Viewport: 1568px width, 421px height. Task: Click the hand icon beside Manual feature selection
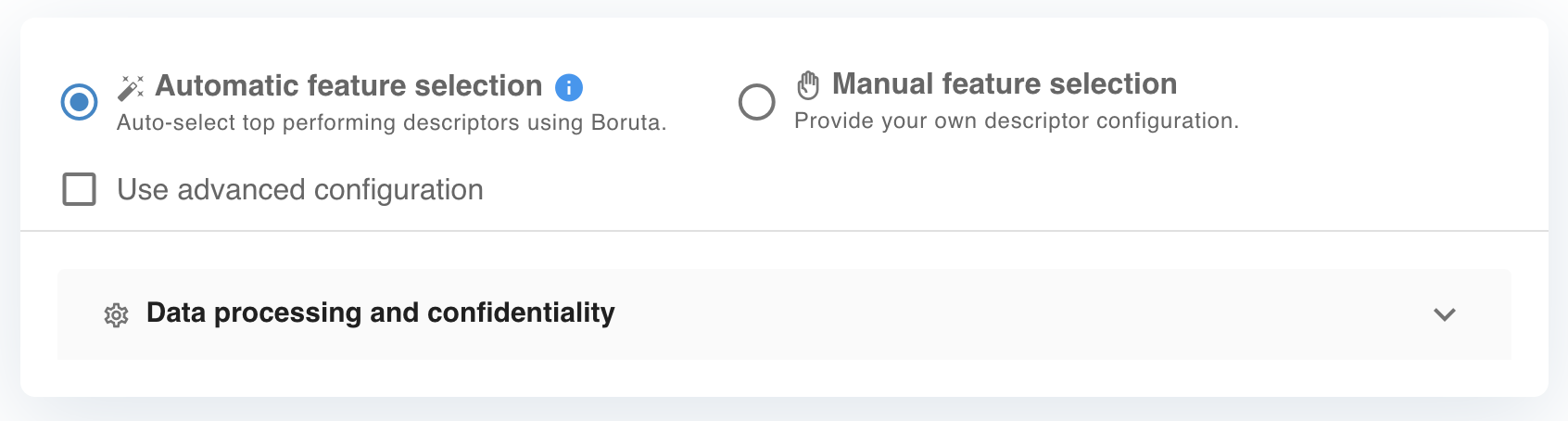[808, 84]
